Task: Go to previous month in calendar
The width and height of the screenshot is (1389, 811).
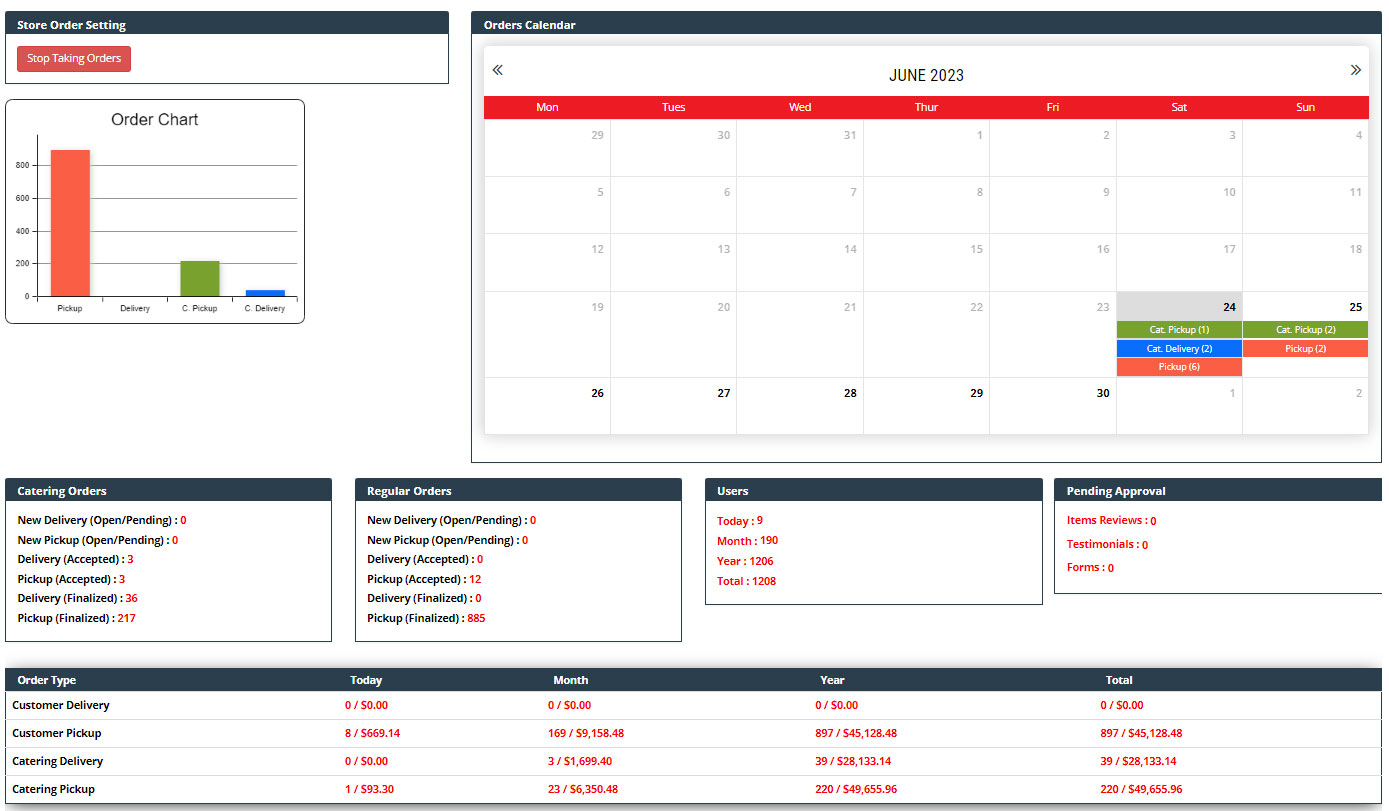Action: click(497, 70)
